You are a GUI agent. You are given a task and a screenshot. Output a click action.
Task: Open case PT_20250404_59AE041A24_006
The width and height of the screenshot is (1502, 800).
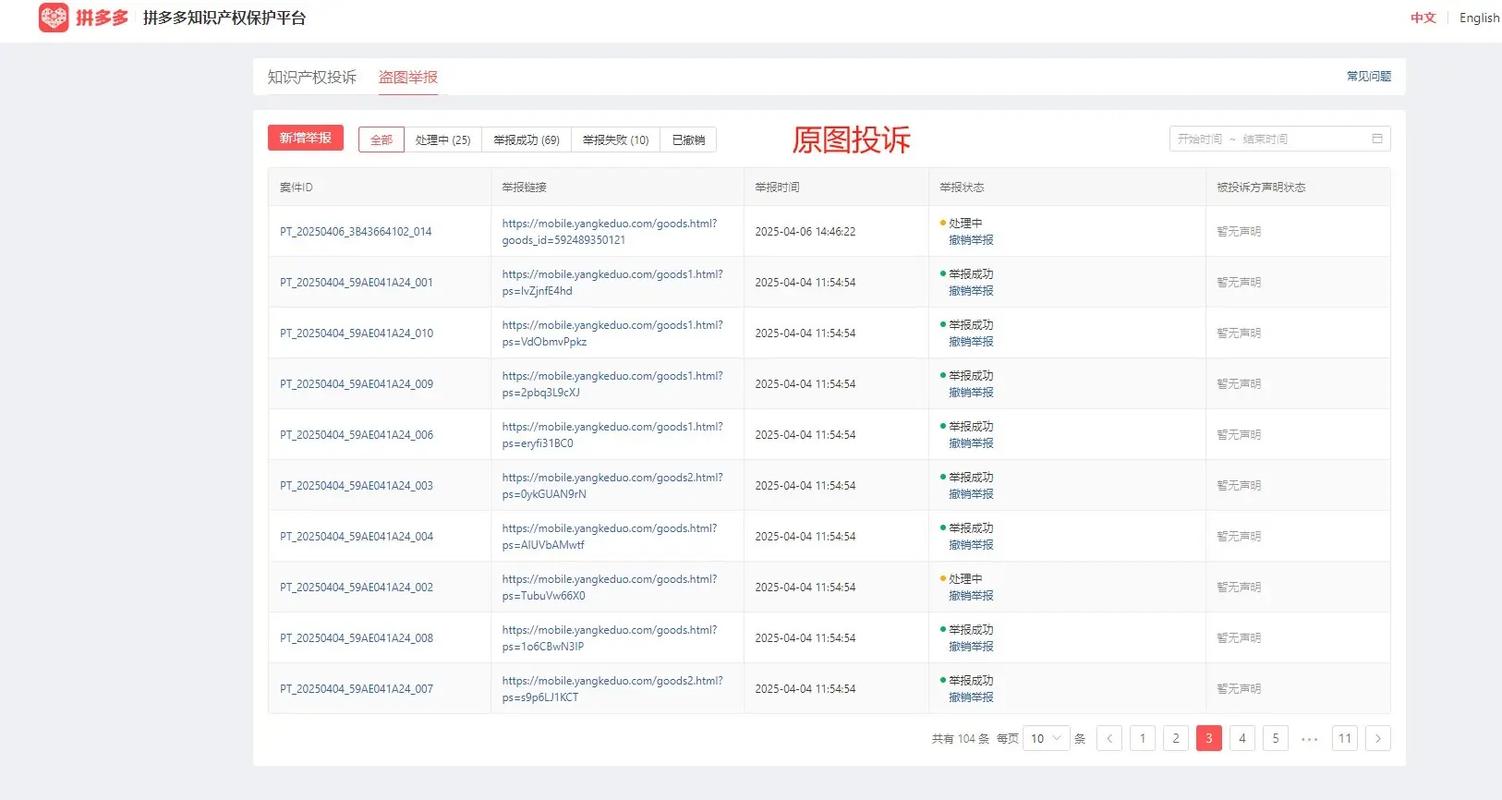click(x=357, y=435)
